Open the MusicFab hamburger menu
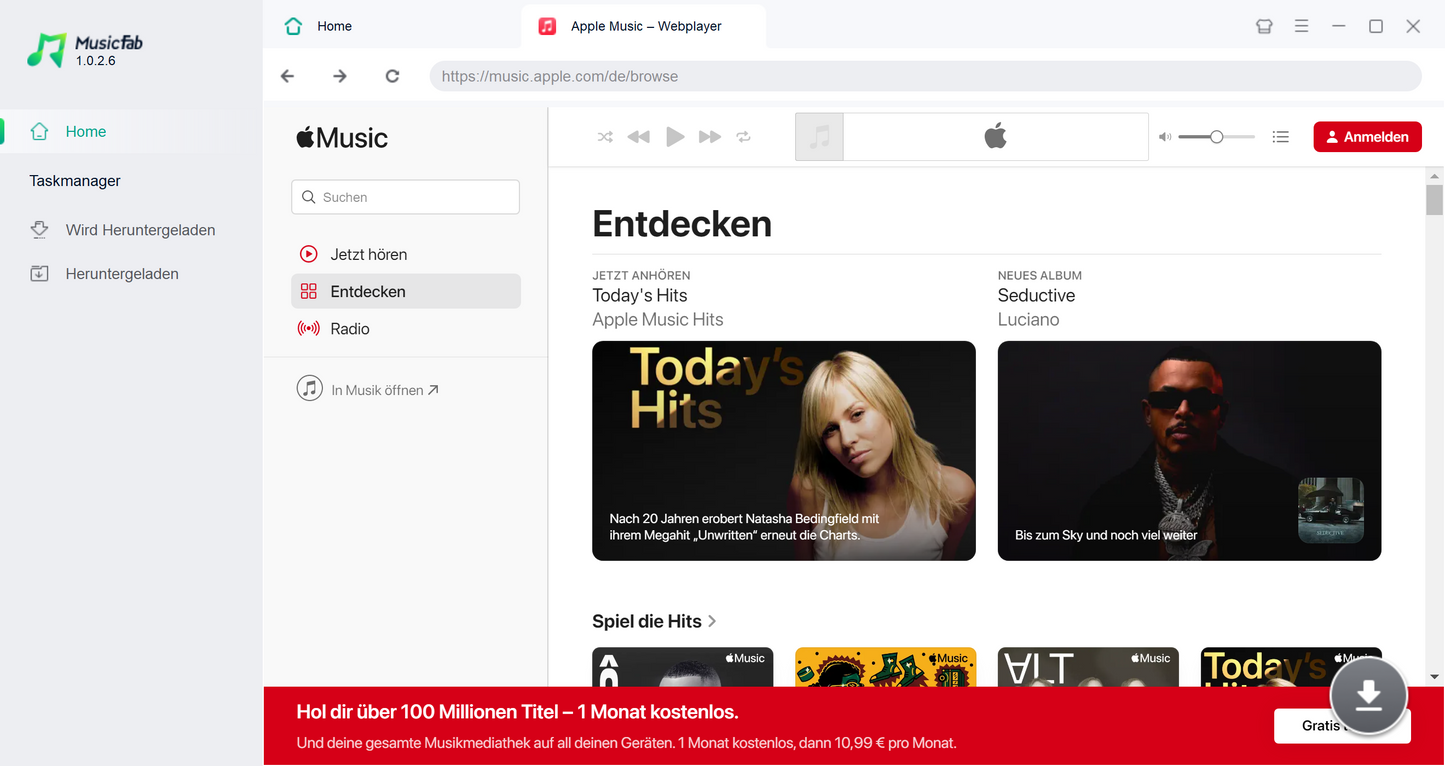This screenshot has width=1445, height=766. [x=1301, y=26]
